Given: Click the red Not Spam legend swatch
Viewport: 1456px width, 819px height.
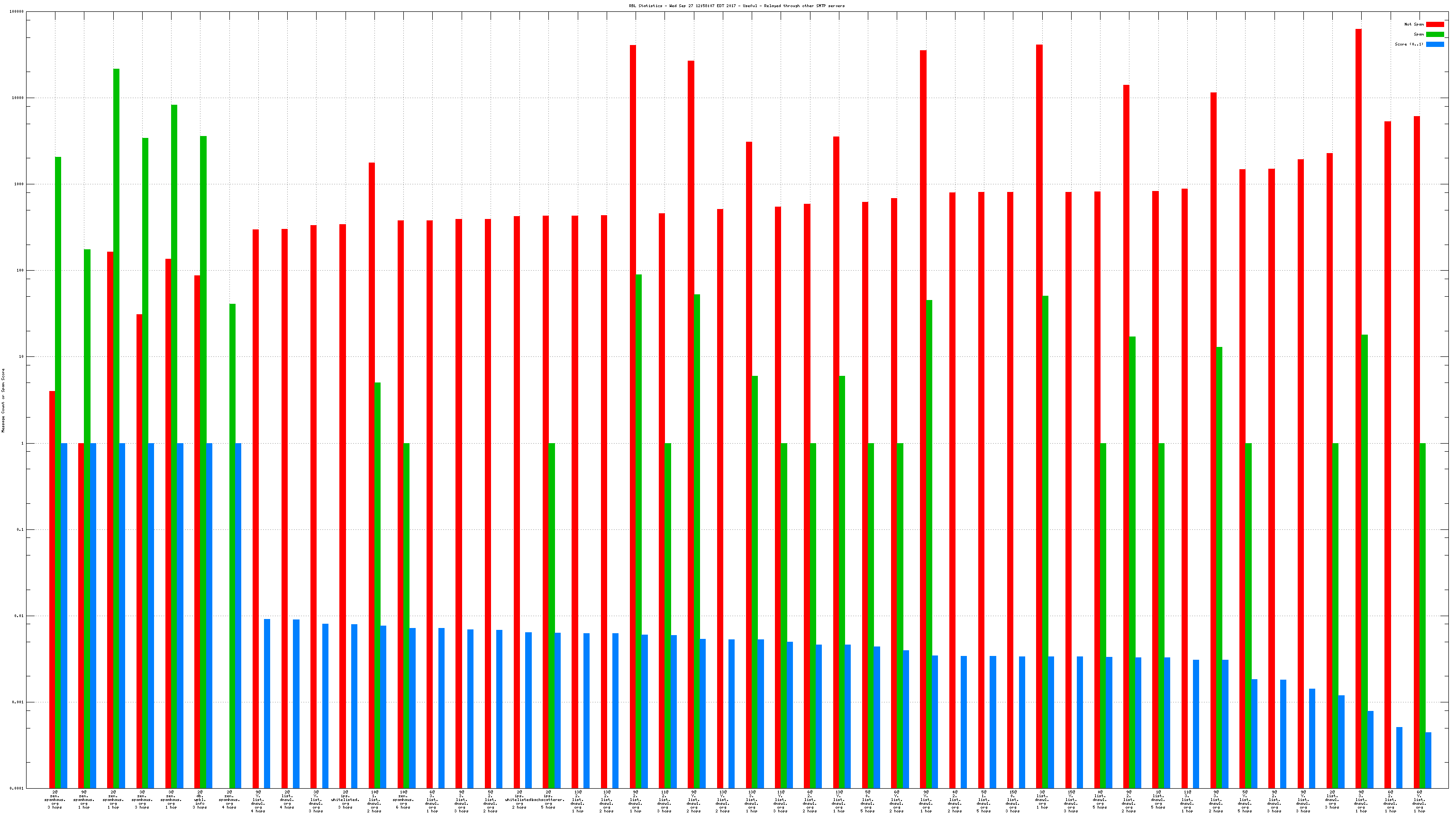Looking at the screenshot, I should (x=1435, y=24).
